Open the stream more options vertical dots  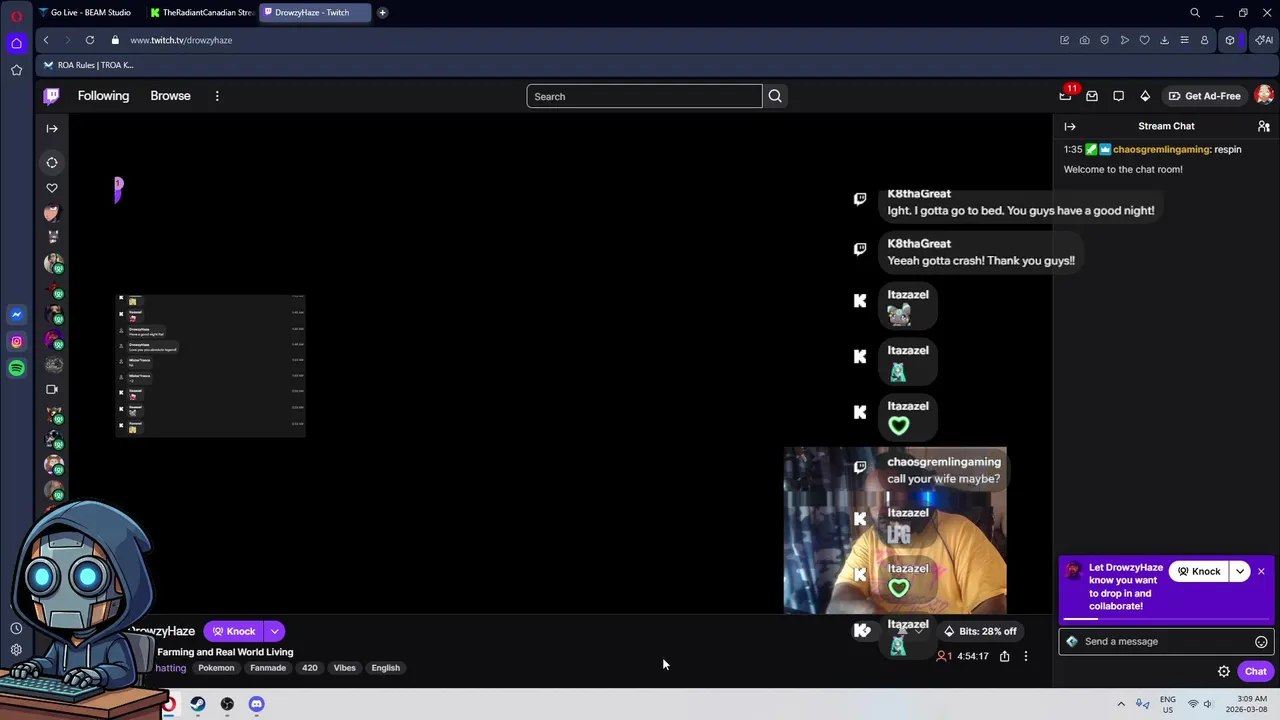pyautogui.click(x=1025, y=656)
